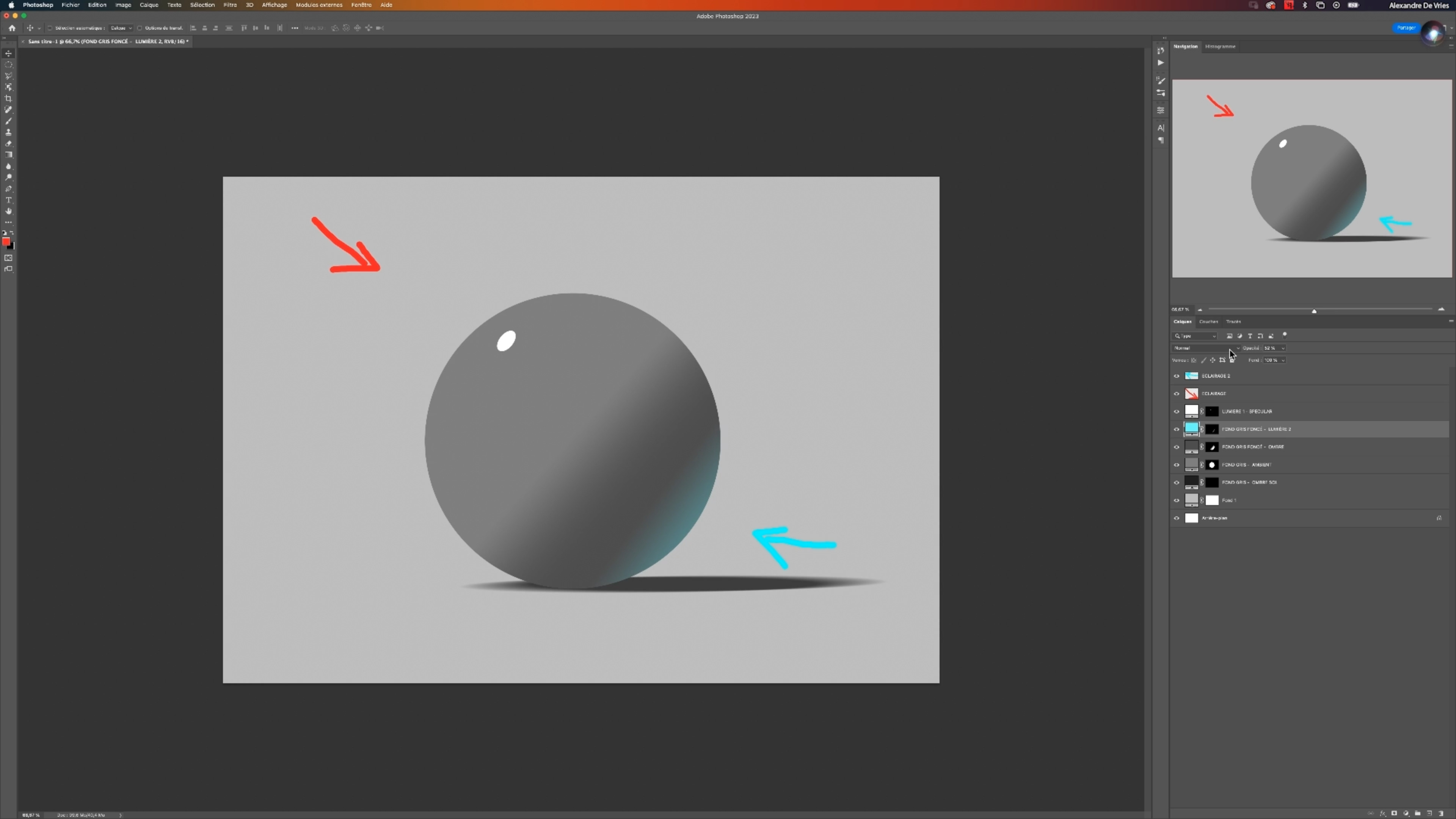This screenshot has width=1456, height=819.
Task: Open the Calque auto-select dropdown
Action: click(x=121, y=28)
